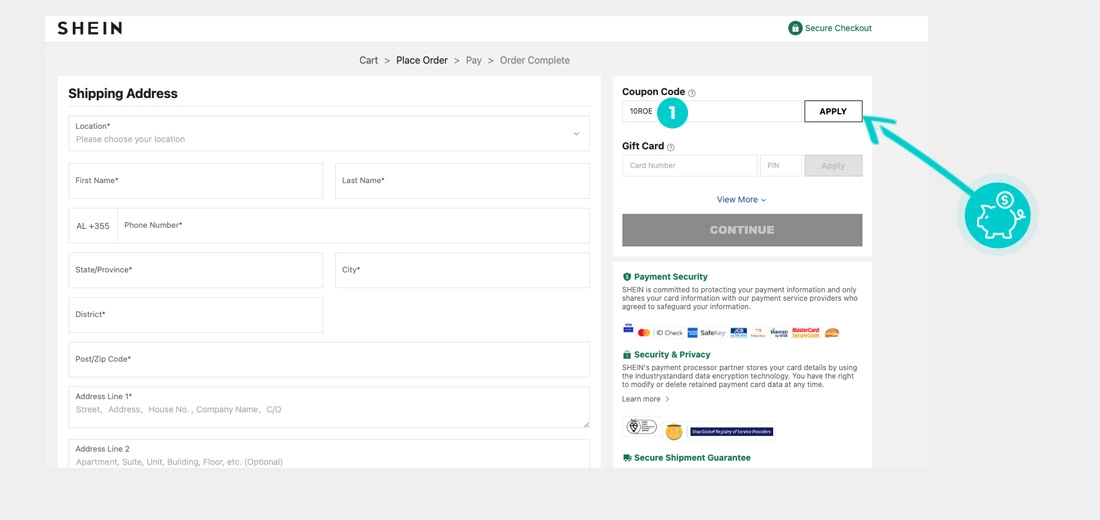Viewport: 1100px width, 520px height.
Task: Click the Gift Card help question icon
Action: [671, 147]
